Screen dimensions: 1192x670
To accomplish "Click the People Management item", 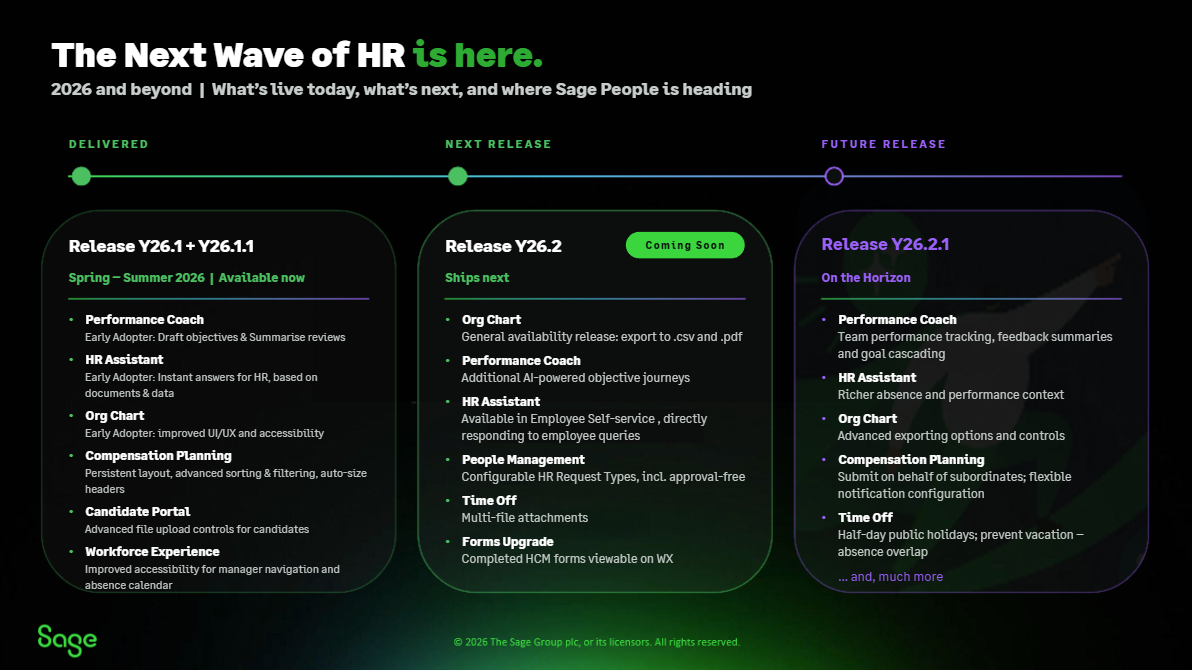I will (x=523, y=459).
